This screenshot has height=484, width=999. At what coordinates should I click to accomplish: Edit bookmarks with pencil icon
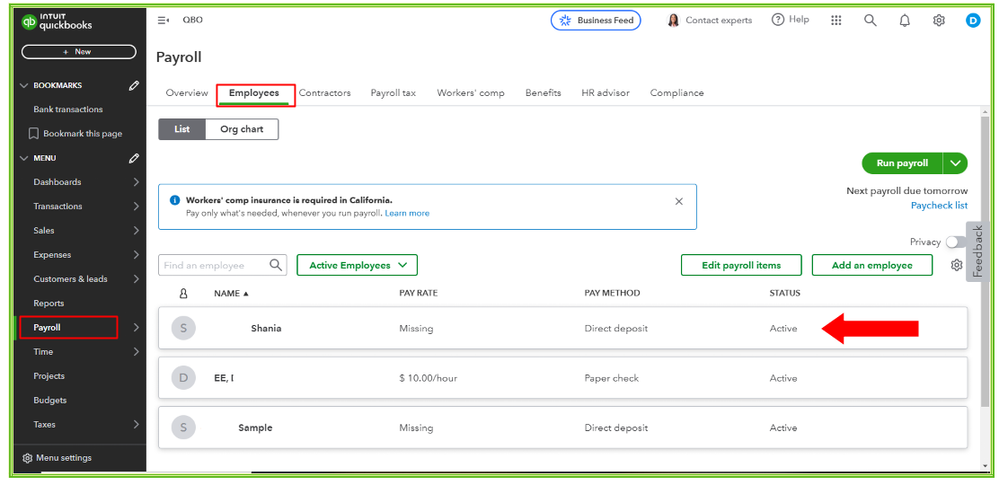[134, 85]
